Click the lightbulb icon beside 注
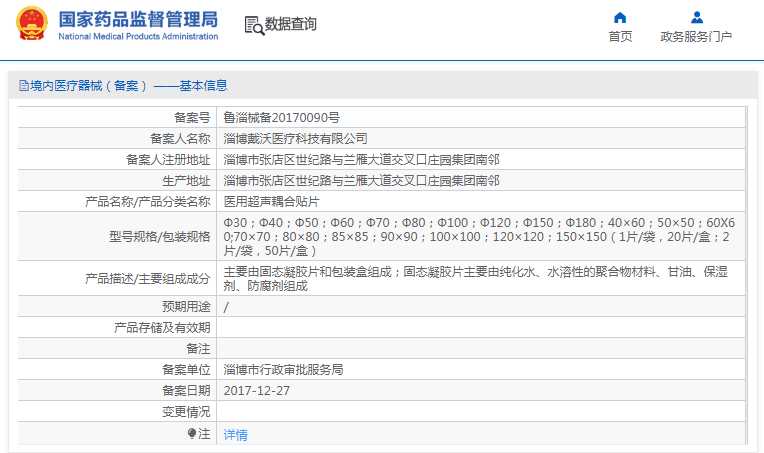Viewport: 764px width, 453px height. coord(191,434)
